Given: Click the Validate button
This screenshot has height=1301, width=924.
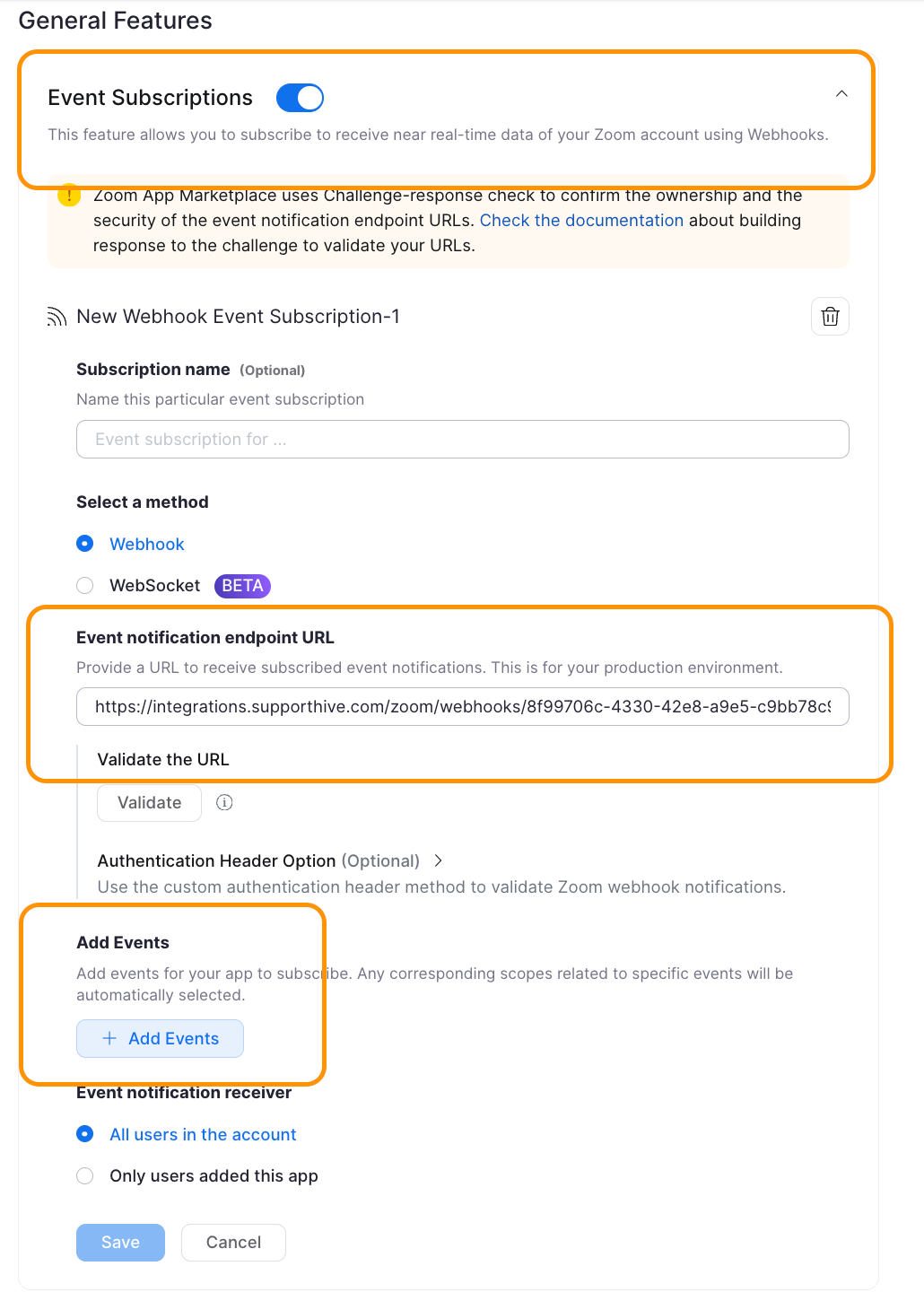Looking at the screenshot, I should (x=149, y=802).
